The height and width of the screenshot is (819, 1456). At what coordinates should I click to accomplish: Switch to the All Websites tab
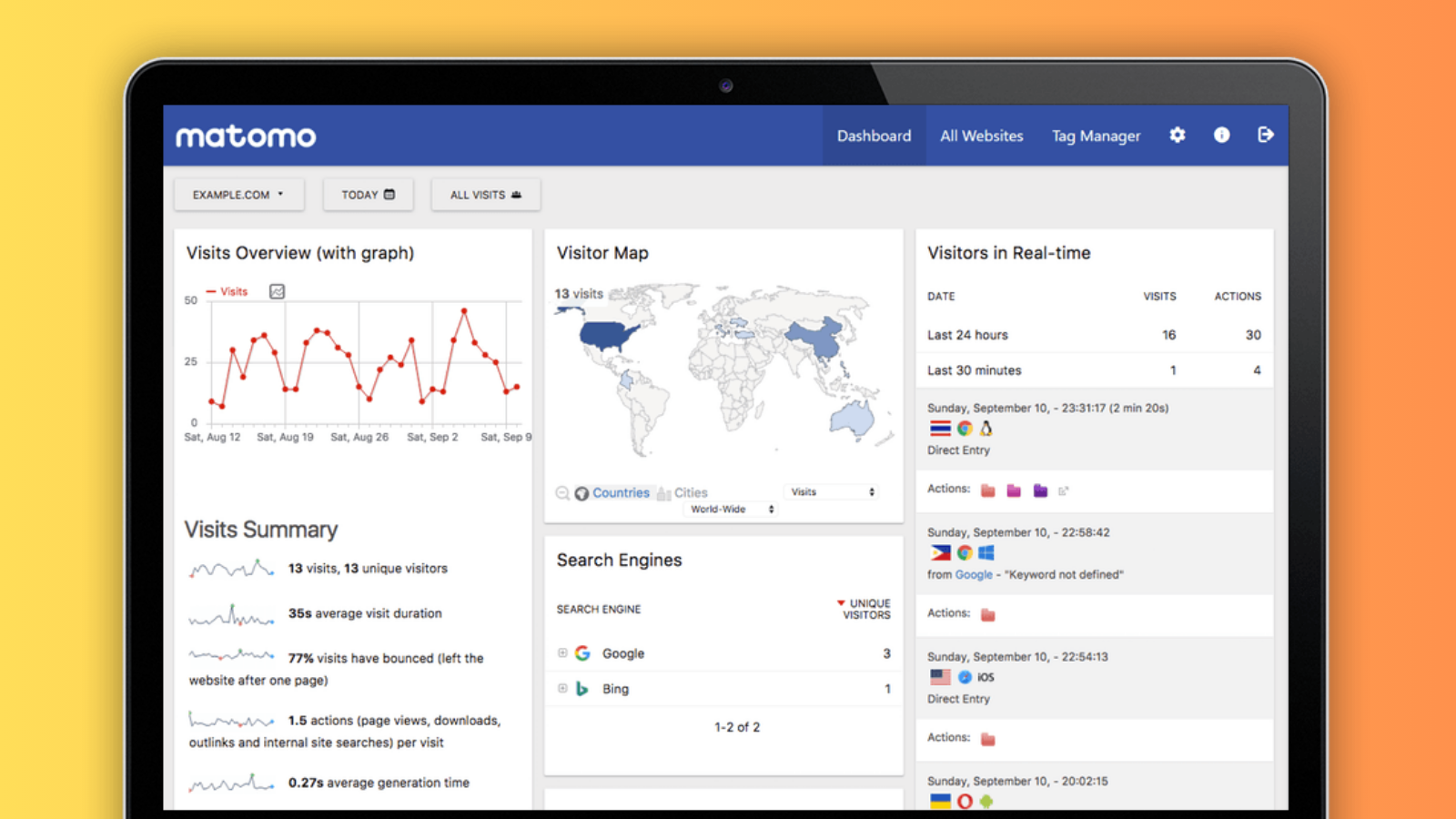click(981, 135)
